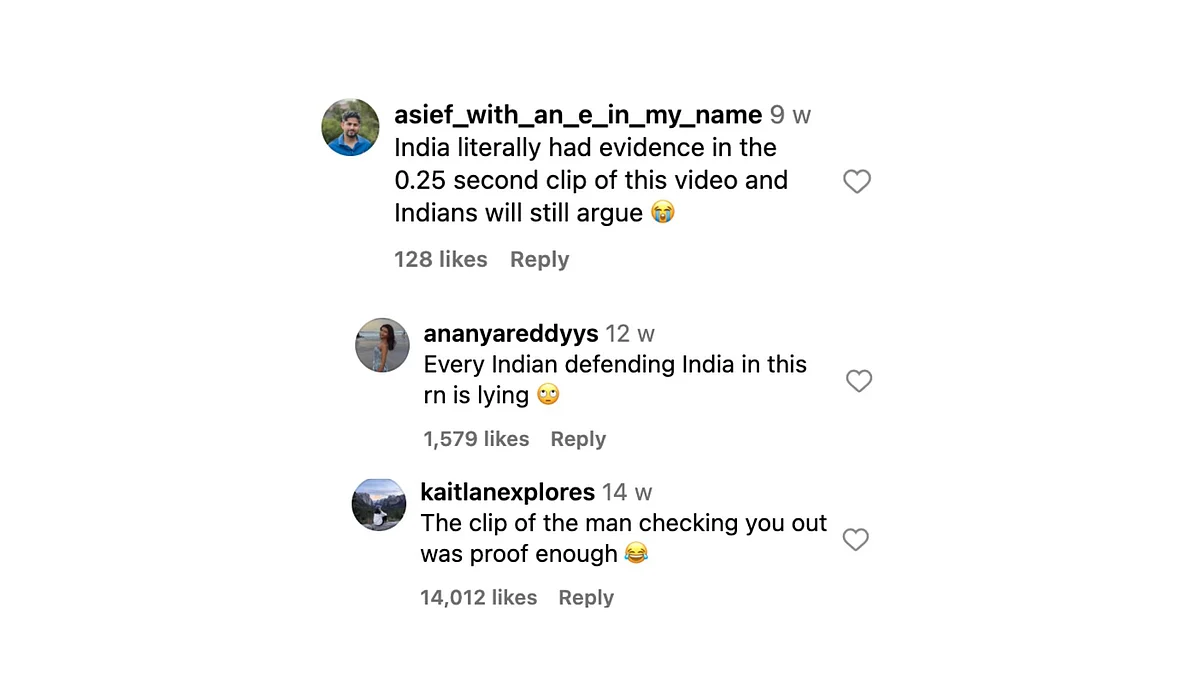The width and height of the screenshot is (1200, 675).
Task: Select the 14 w timestamp
Action: point(627,492)
